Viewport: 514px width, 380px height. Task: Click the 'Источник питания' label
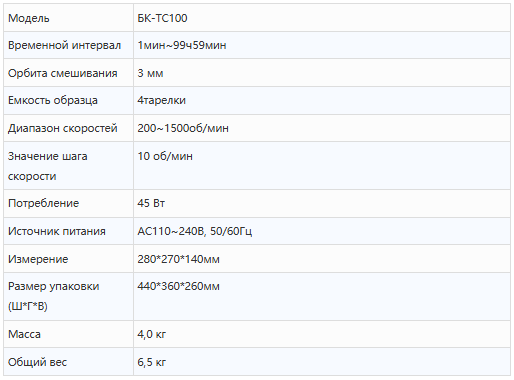click(x=57, y=231)
